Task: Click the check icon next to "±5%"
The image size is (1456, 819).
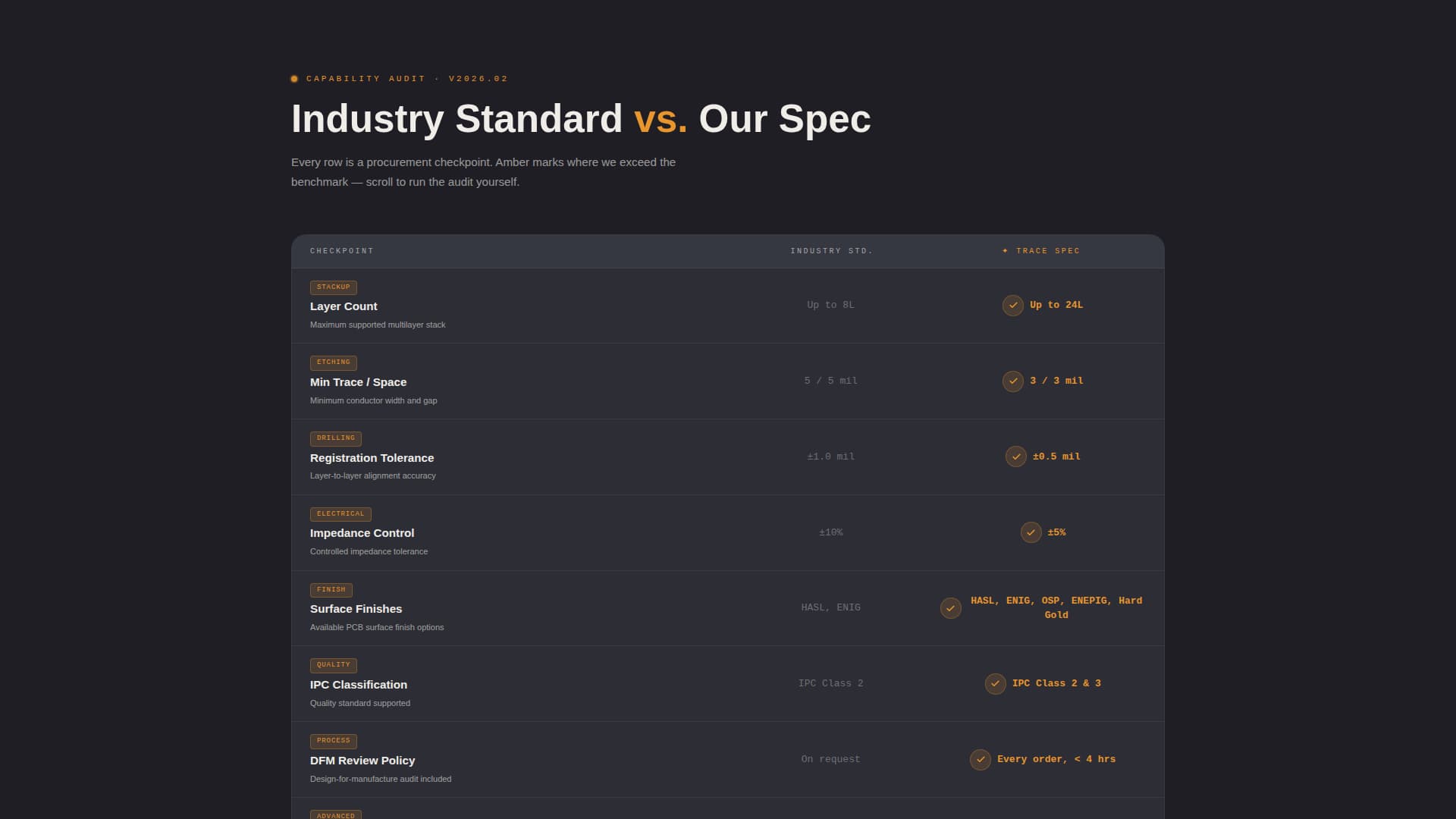Action: coord(1031,532)
